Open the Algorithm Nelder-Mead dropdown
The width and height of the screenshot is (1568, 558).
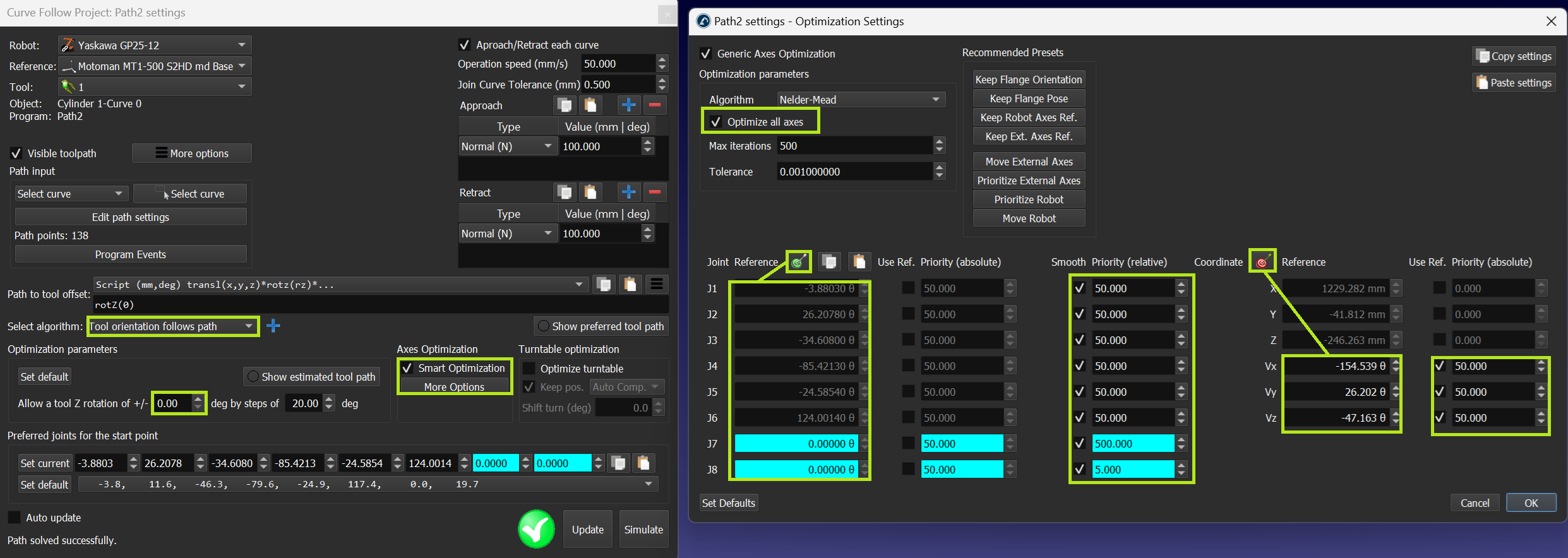pos(861,100)
